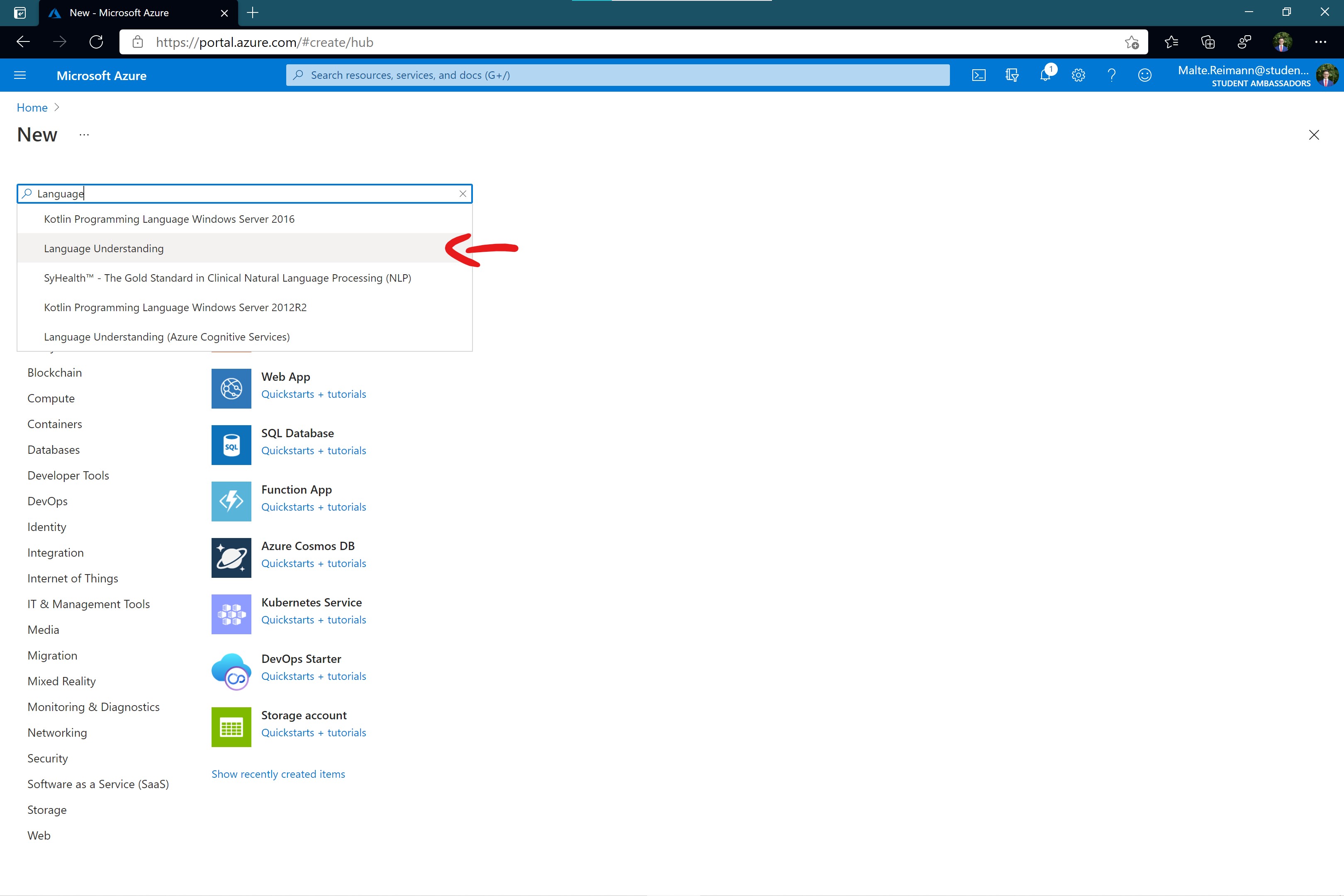Click the help question mark icon

(1111, 75)
